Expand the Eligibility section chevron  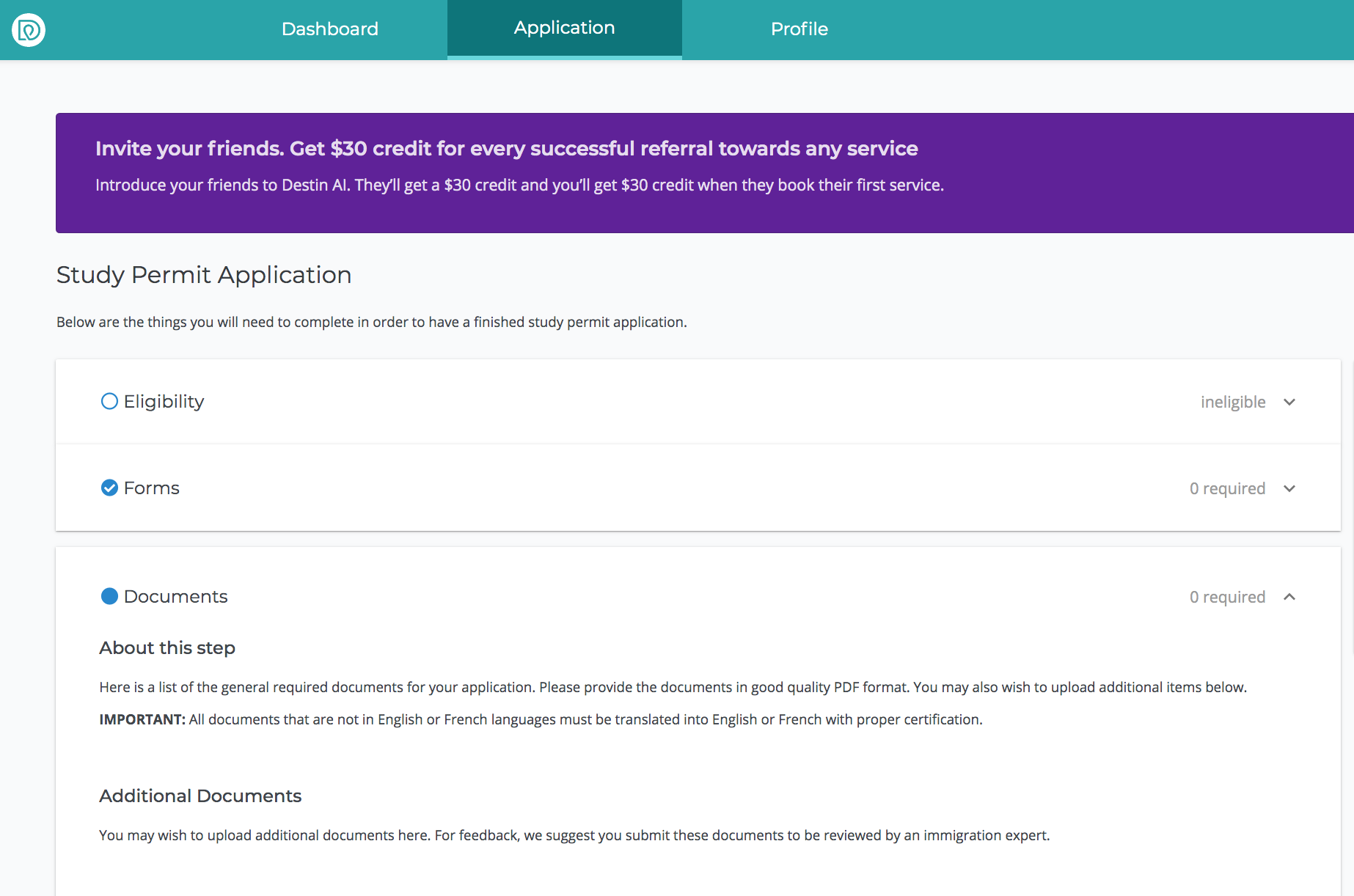tap(1289, 402)
